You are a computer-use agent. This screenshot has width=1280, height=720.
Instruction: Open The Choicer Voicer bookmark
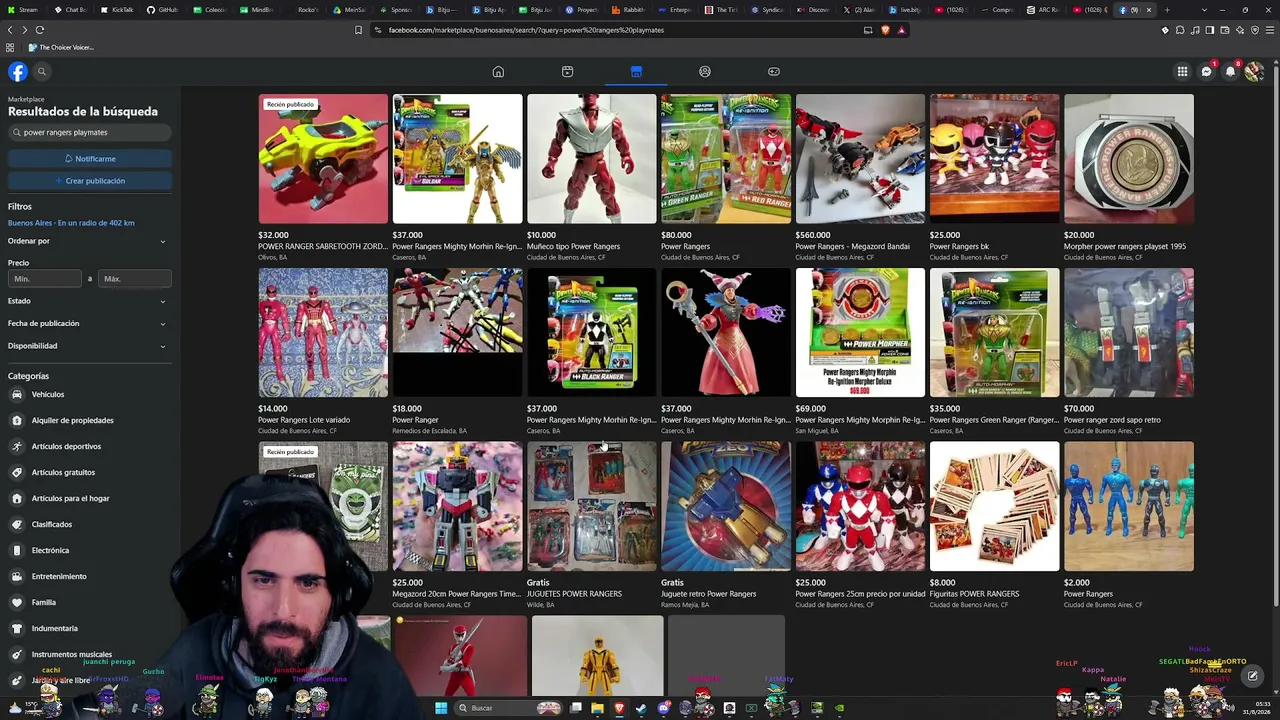[x=62, y=48]
